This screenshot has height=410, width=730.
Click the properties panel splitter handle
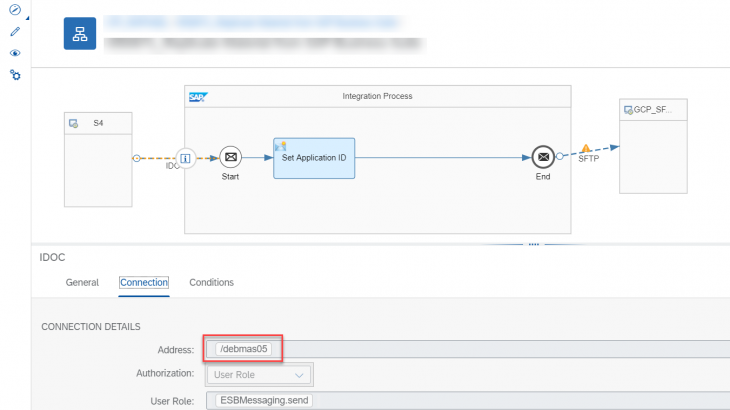coord(533,242)
